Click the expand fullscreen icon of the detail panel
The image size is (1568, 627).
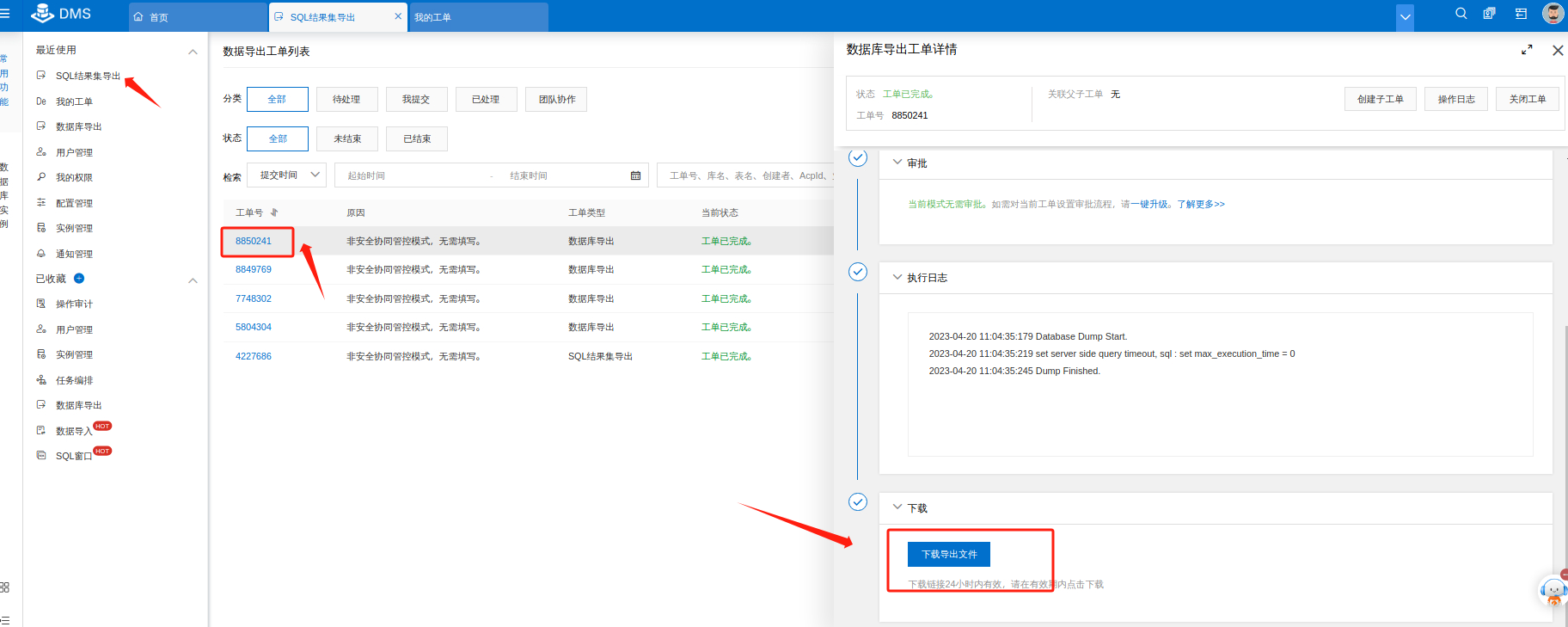click(x=1527, y=50)
